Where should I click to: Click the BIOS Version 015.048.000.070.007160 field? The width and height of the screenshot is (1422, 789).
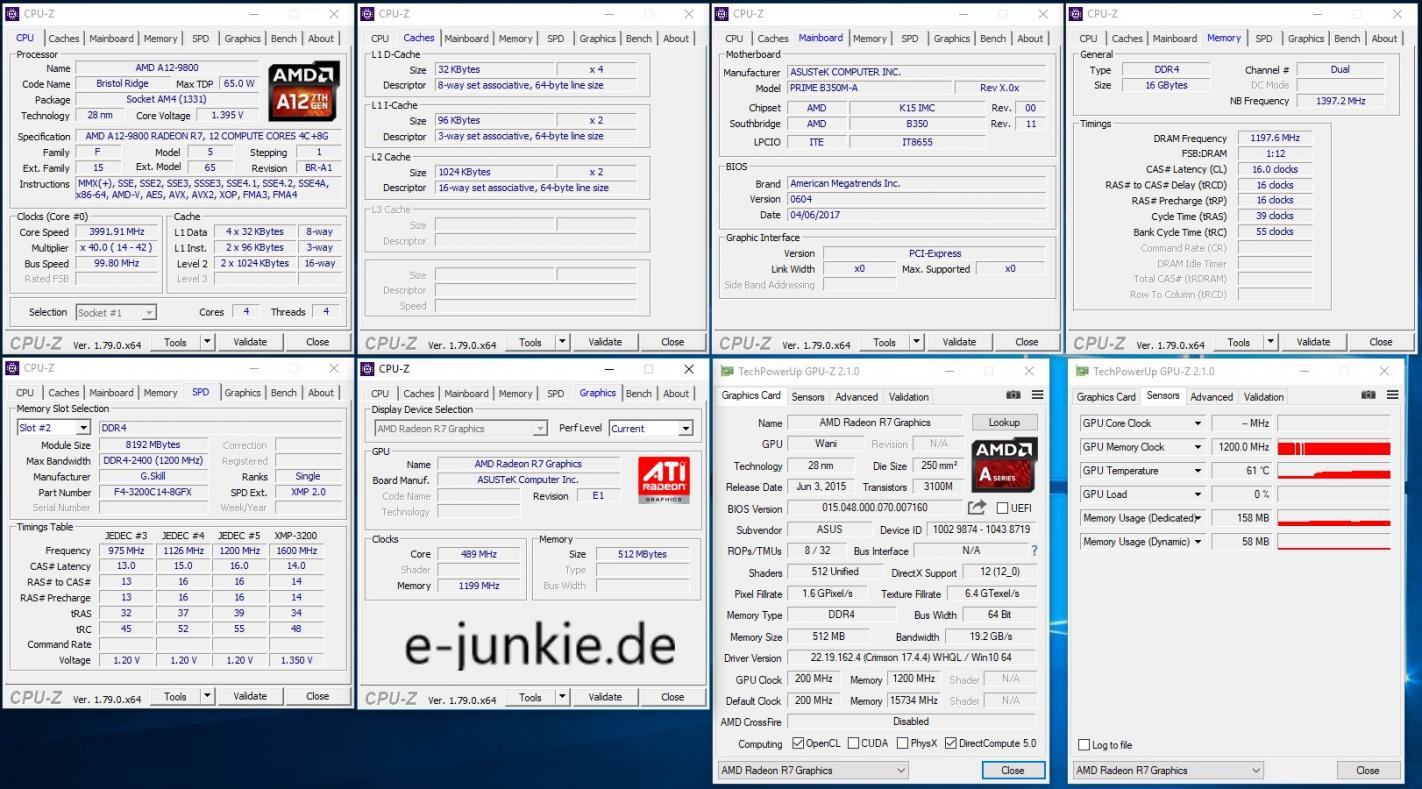point(875,508)
